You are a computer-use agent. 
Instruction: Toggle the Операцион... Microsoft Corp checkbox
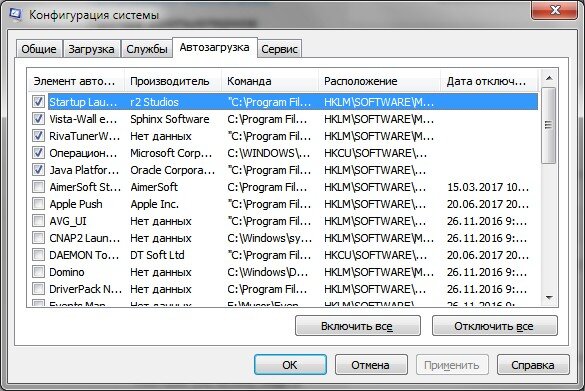tap(38, 153)
